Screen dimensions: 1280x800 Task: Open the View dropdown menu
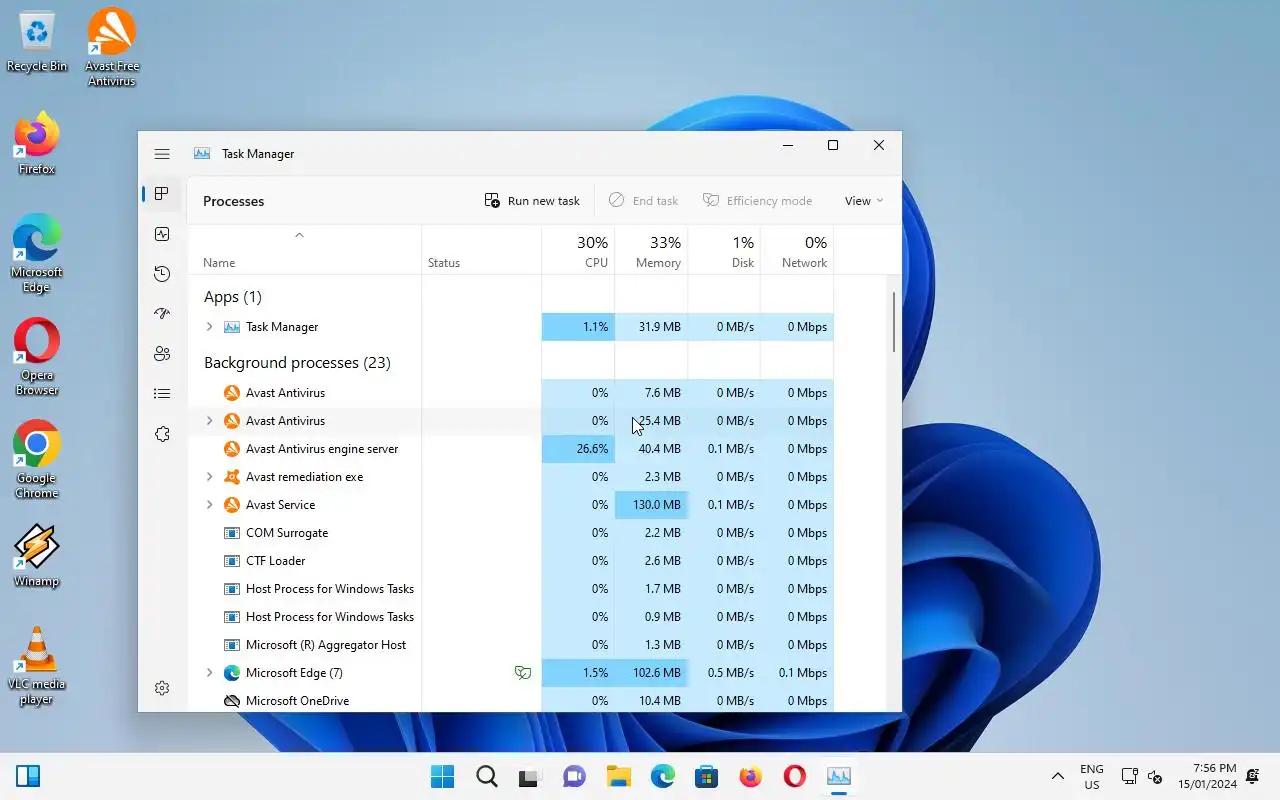coord(864,201)
